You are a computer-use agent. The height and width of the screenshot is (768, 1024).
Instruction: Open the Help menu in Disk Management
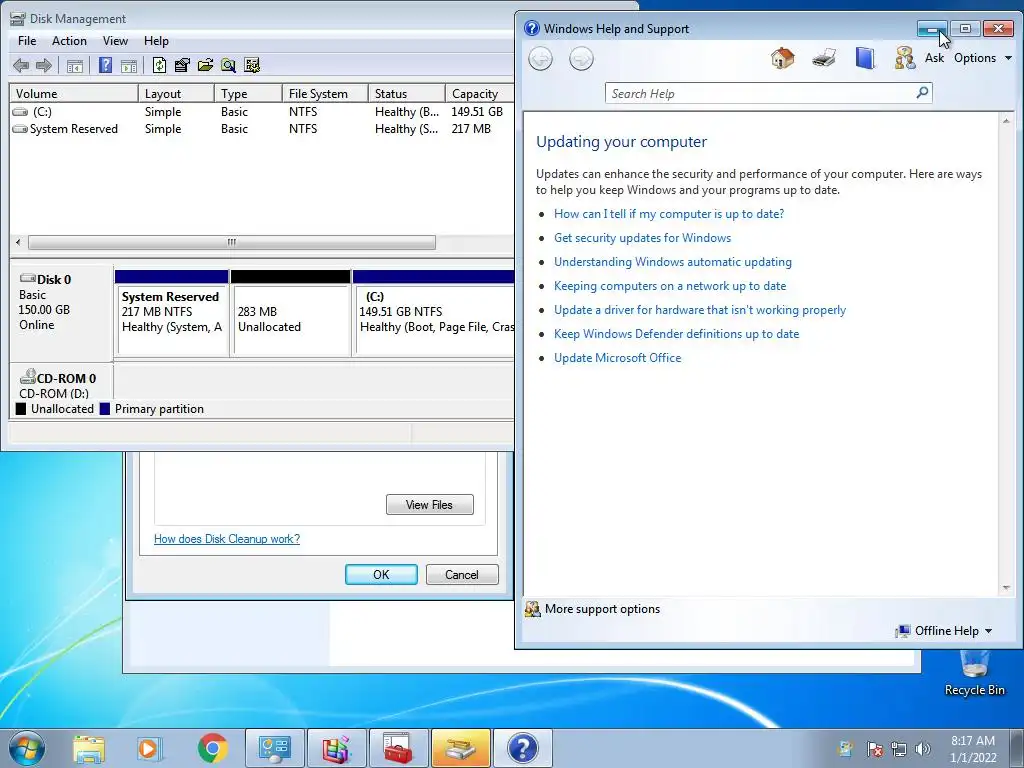pyautogui.click(x=156, y=40)
